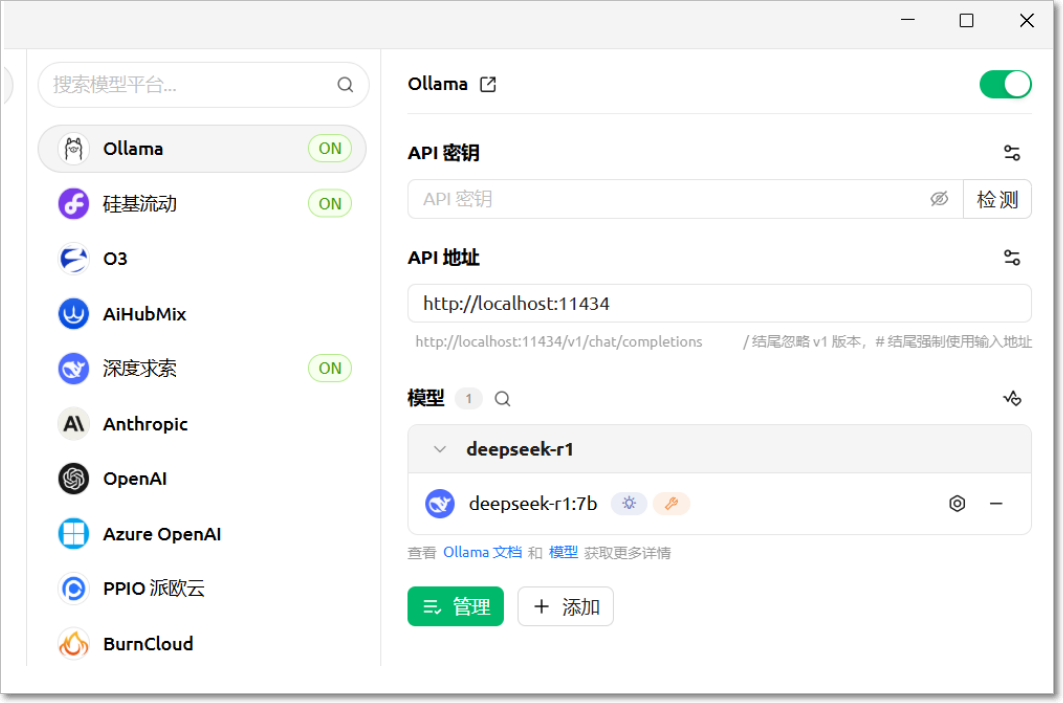Open the 模型 details link

tap(563, 553)
